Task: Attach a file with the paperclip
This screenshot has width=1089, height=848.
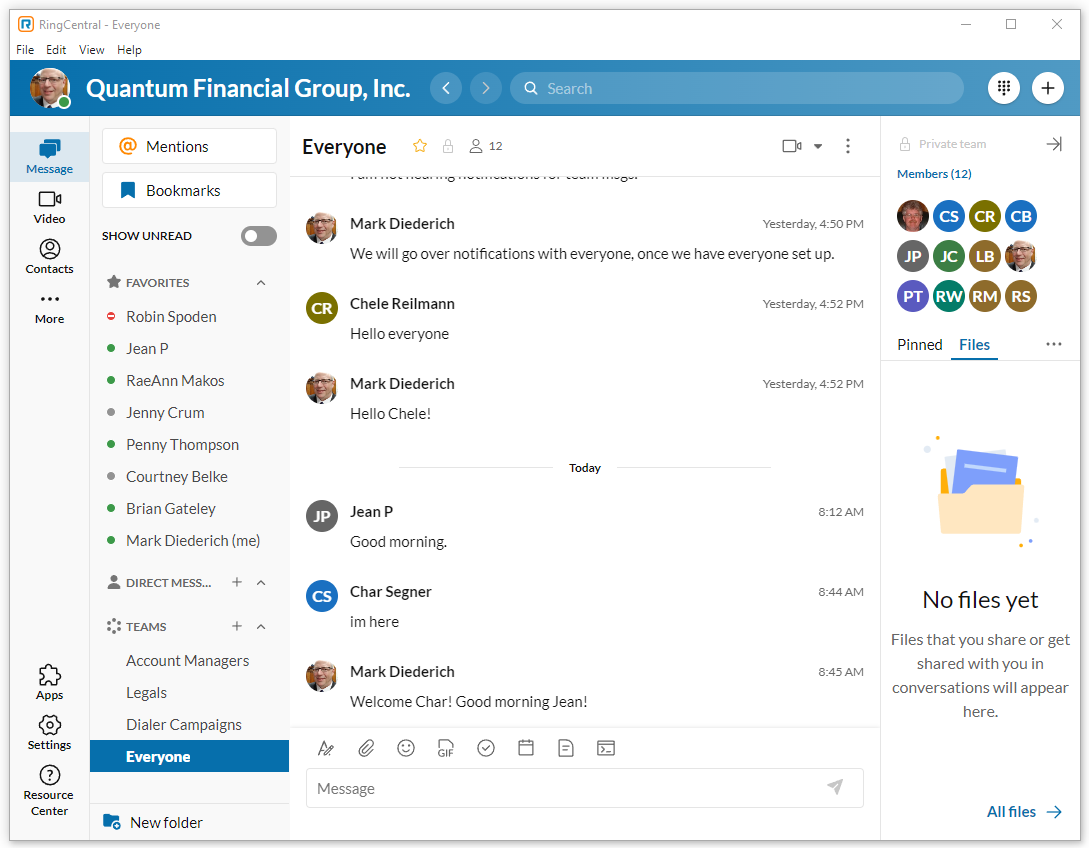Action: (366, 748)
